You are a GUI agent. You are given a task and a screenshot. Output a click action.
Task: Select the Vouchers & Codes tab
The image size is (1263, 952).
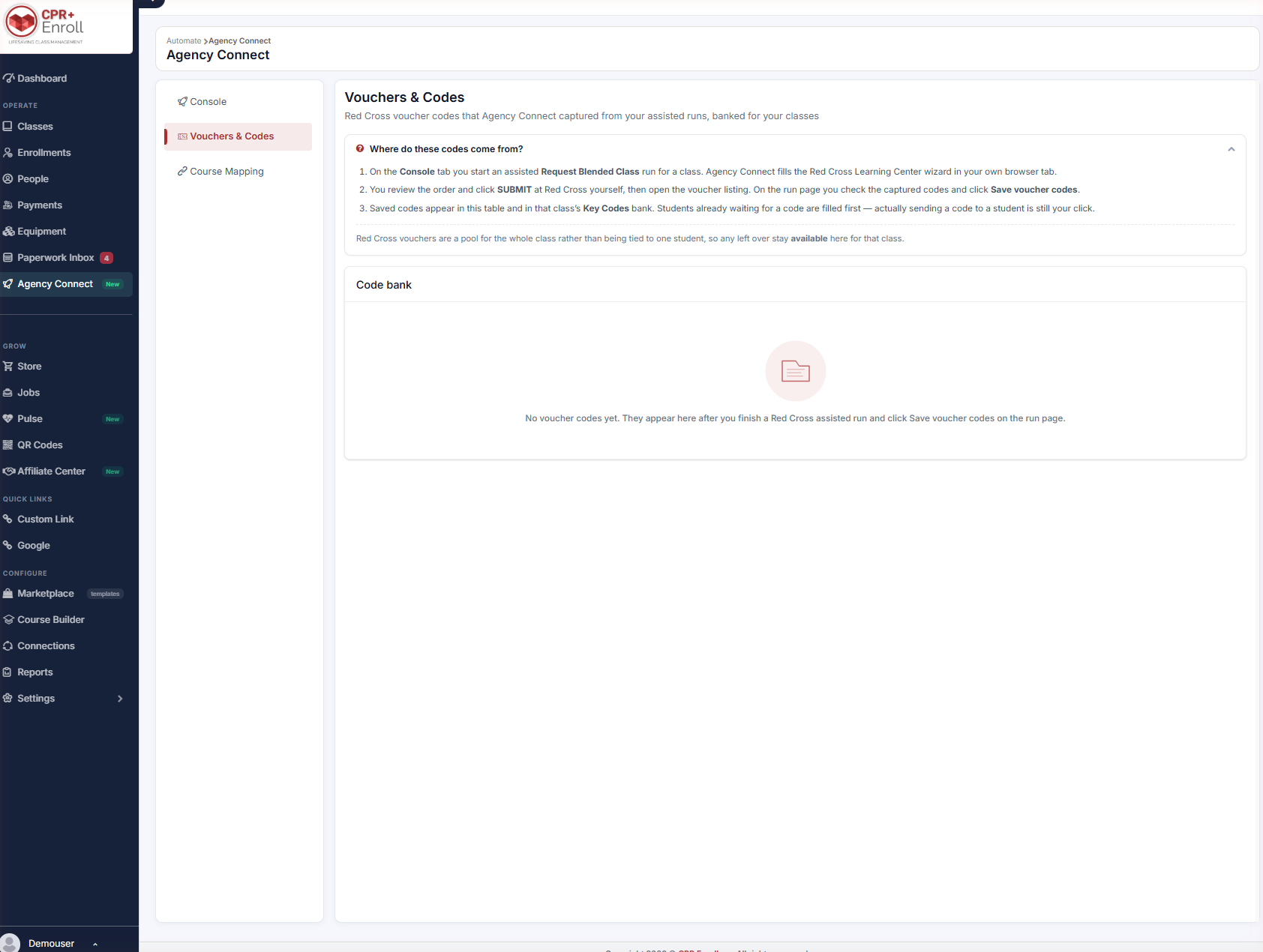(x=238, y=136)
